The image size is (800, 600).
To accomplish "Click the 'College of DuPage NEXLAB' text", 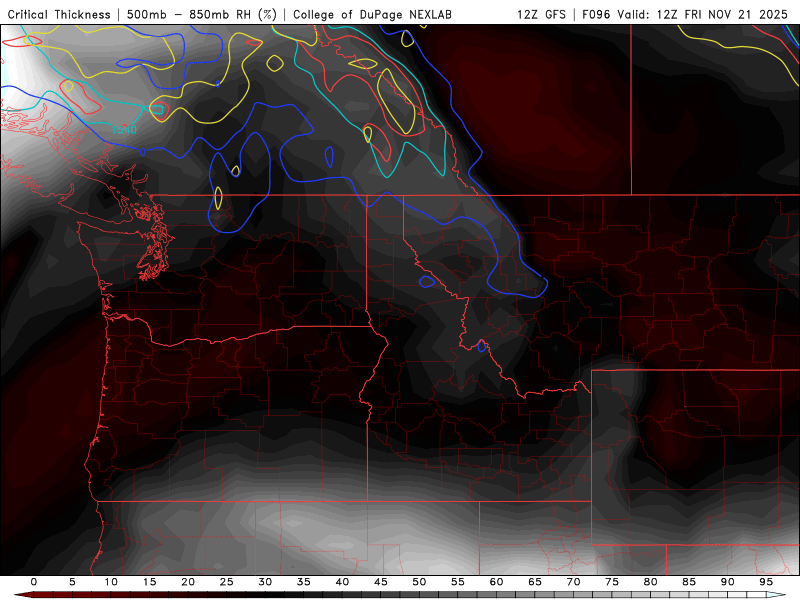I will pos(372,14).
